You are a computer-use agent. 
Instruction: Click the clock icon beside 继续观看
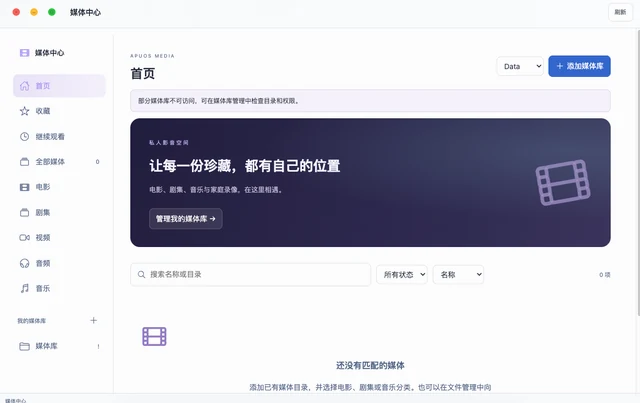click(24, 136)
